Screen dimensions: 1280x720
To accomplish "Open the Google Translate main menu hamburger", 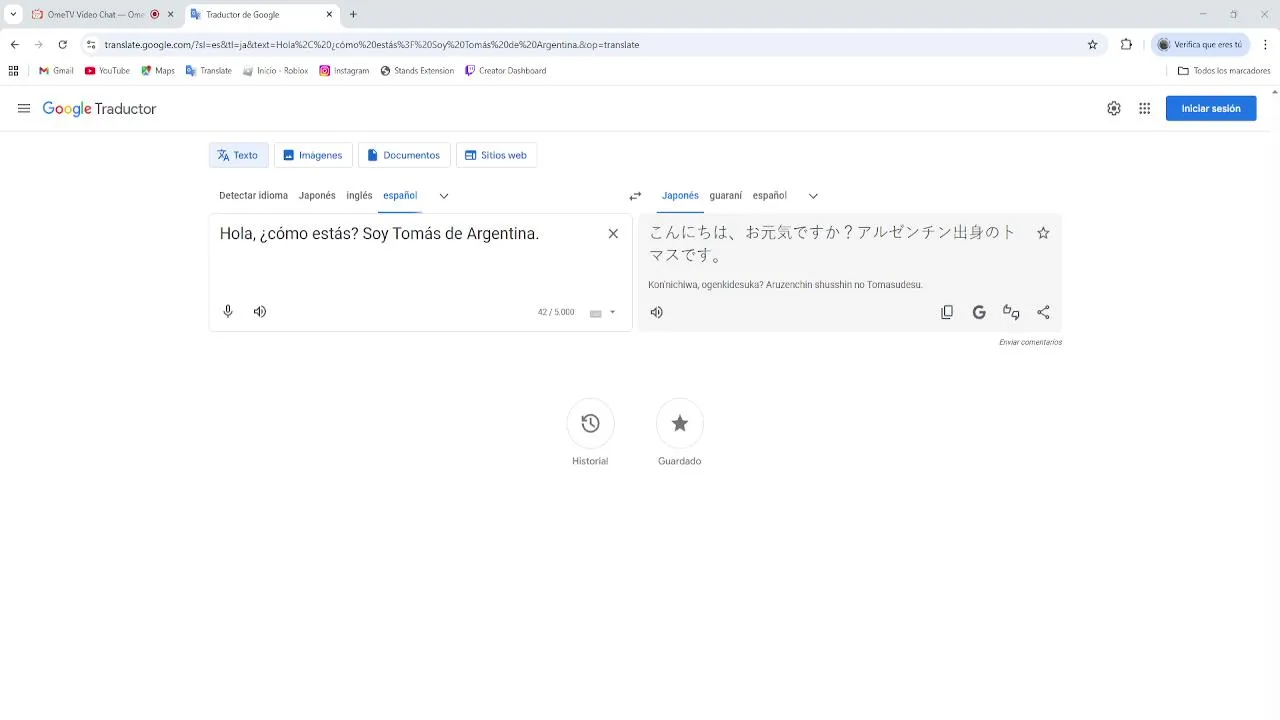I will pos(24,109).
